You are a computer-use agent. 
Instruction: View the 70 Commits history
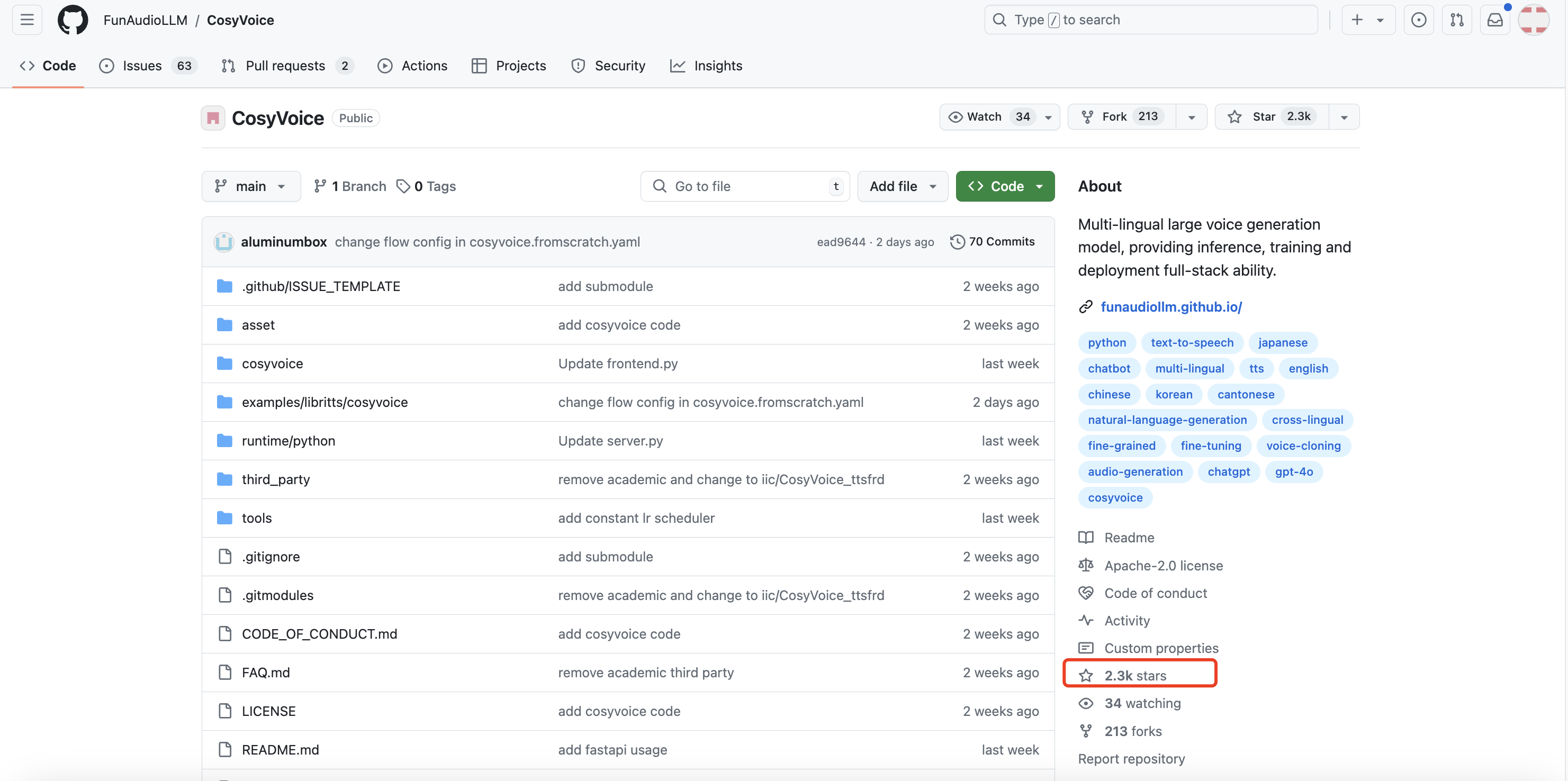[992, 242]
